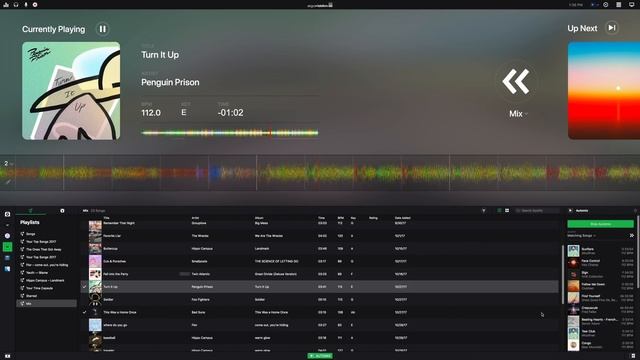Select the Soldier track by Foo Fighters
This screenshot has width=640, height=360.
(320, 299)
